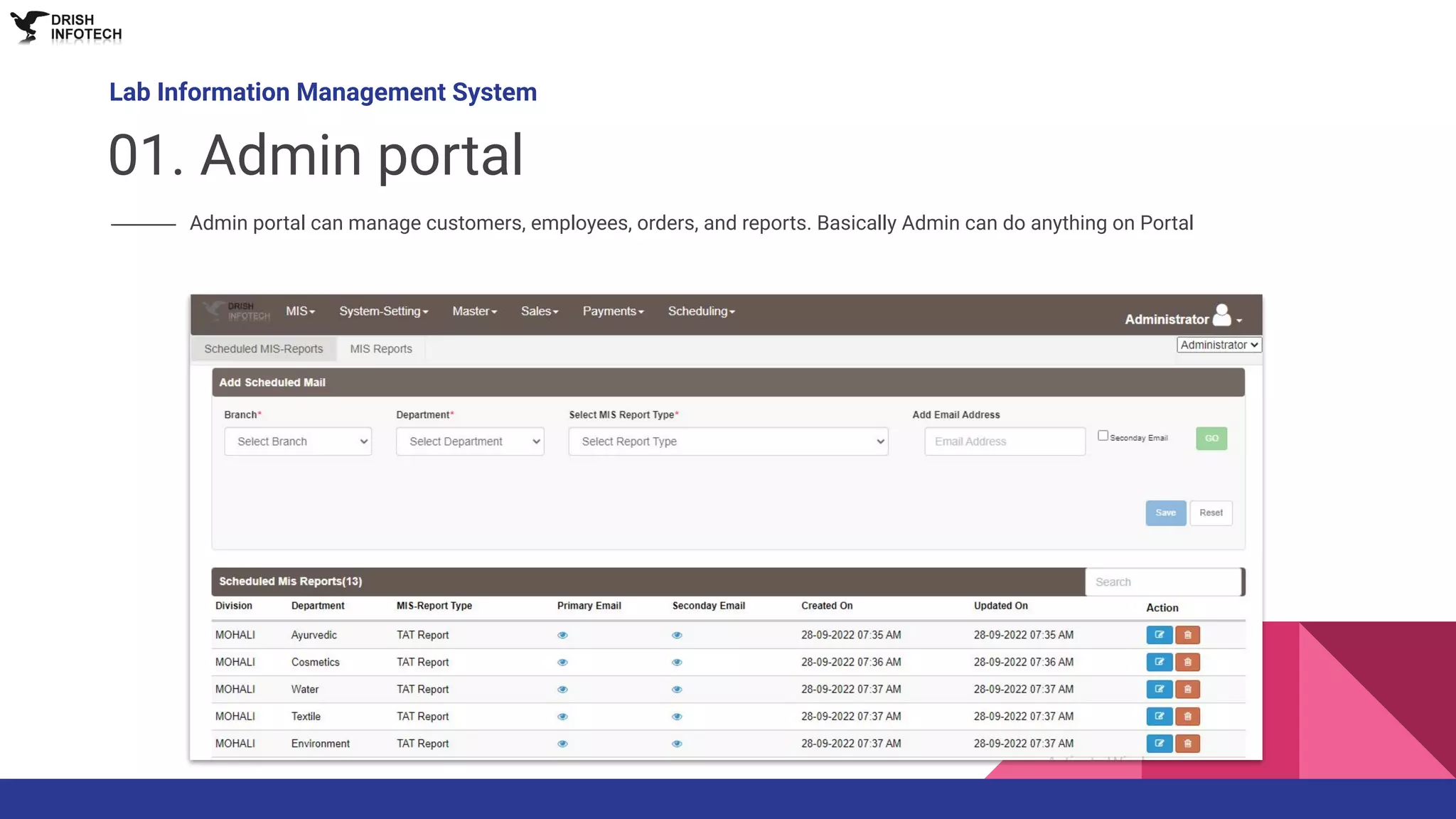Click the Textile department cell

coord(306,717)
